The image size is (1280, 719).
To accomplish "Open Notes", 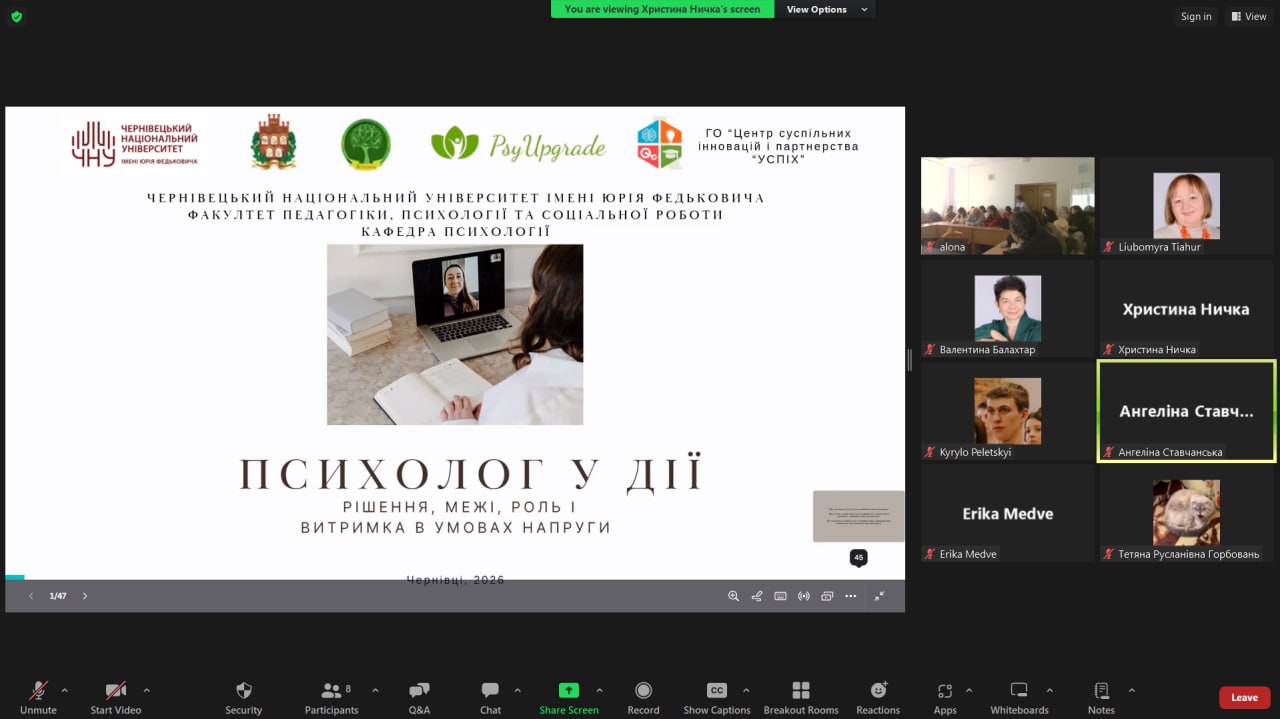I will pos(1101,697).
